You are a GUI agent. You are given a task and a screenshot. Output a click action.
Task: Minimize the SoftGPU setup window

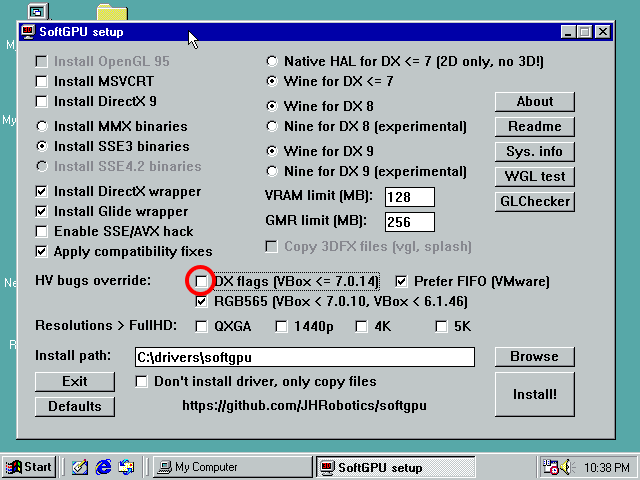pos(568,32)
